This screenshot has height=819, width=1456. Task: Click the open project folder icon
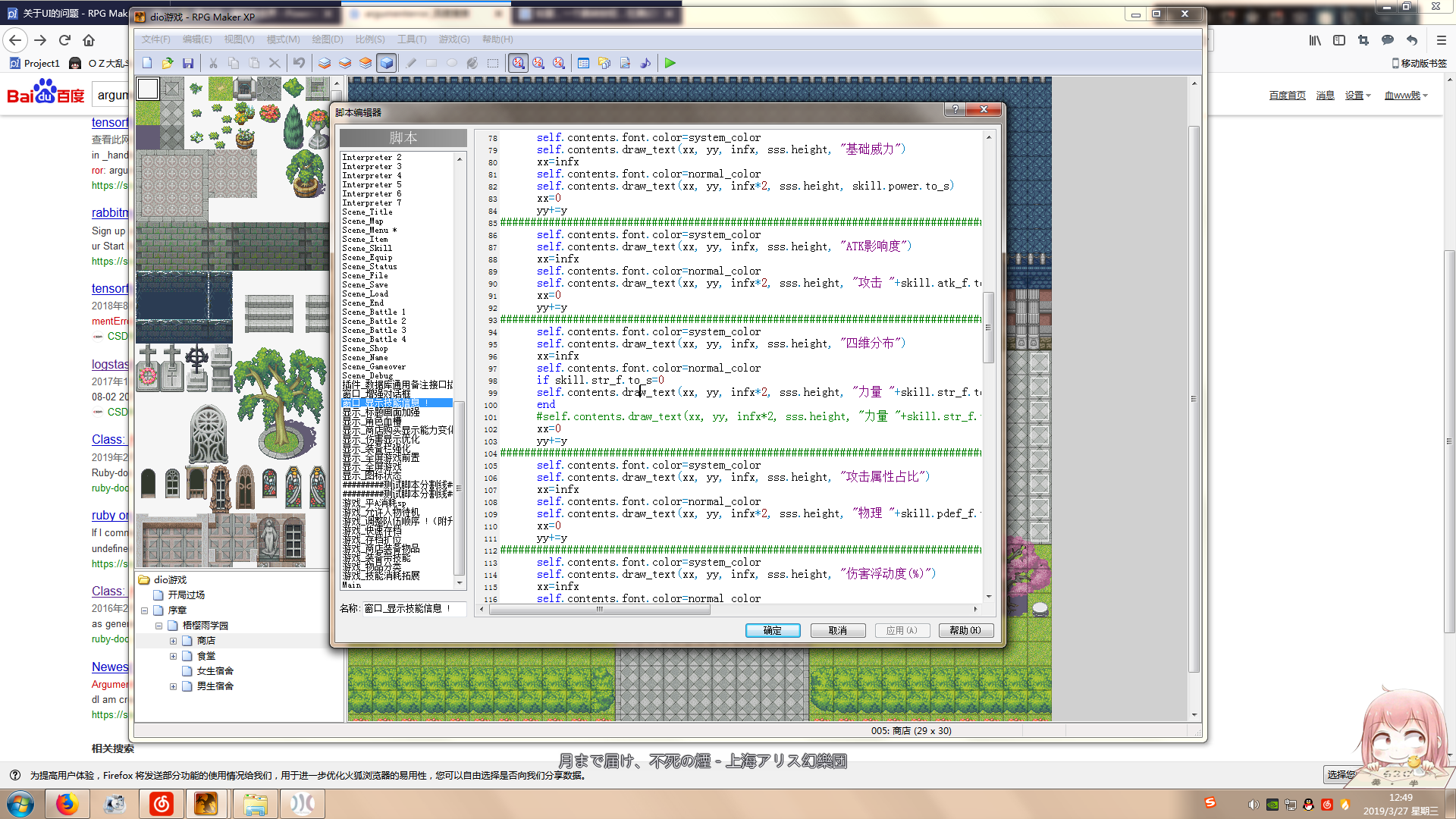click(x=168, y=63)
